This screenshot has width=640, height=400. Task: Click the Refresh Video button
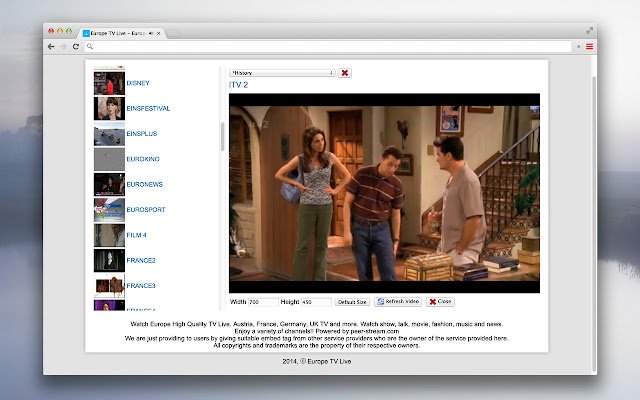398,302
